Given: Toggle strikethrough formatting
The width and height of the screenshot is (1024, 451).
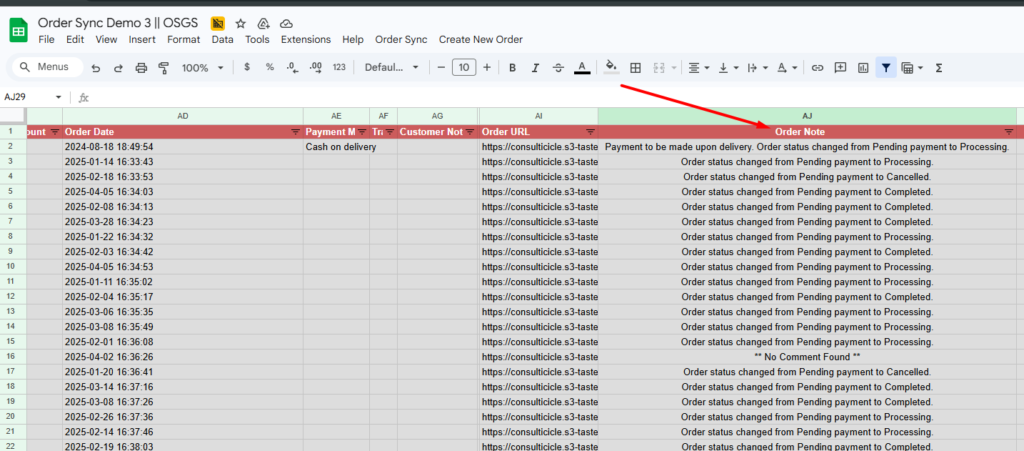Looking at the screenshot, I should coord(558,67).
